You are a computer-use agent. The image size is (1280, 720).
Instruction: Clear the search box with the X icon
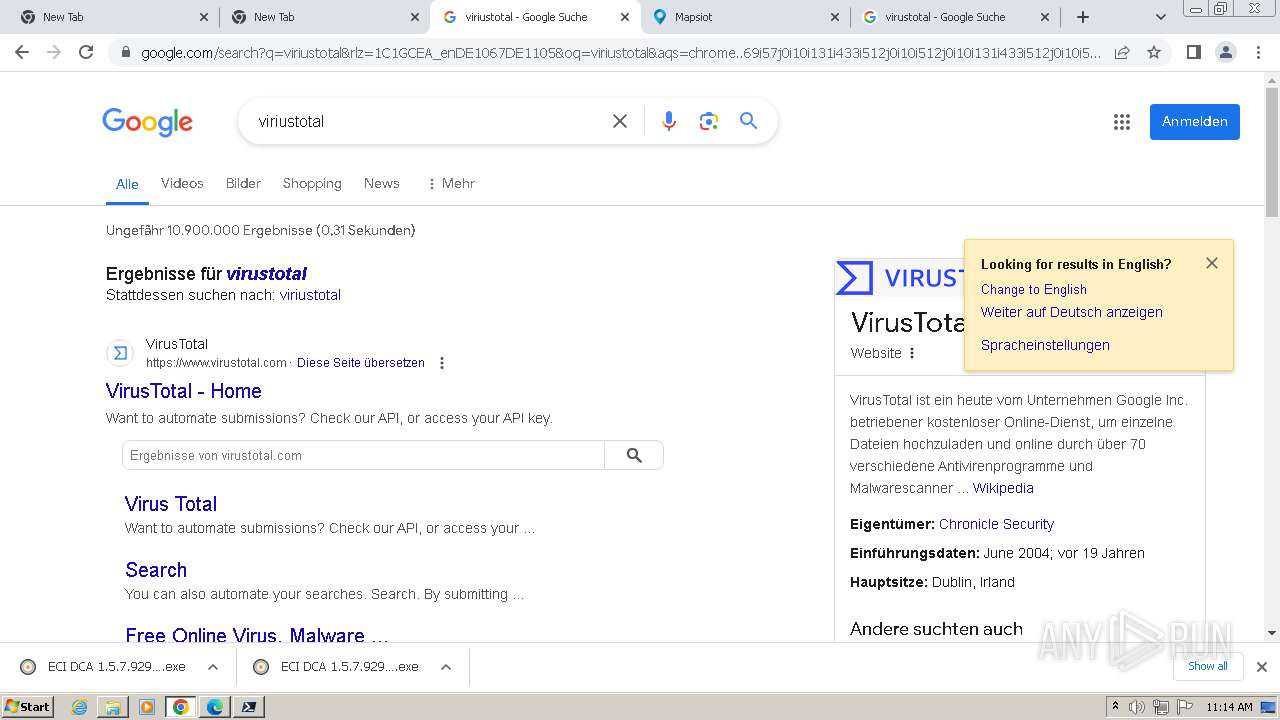tap(620, 121)
